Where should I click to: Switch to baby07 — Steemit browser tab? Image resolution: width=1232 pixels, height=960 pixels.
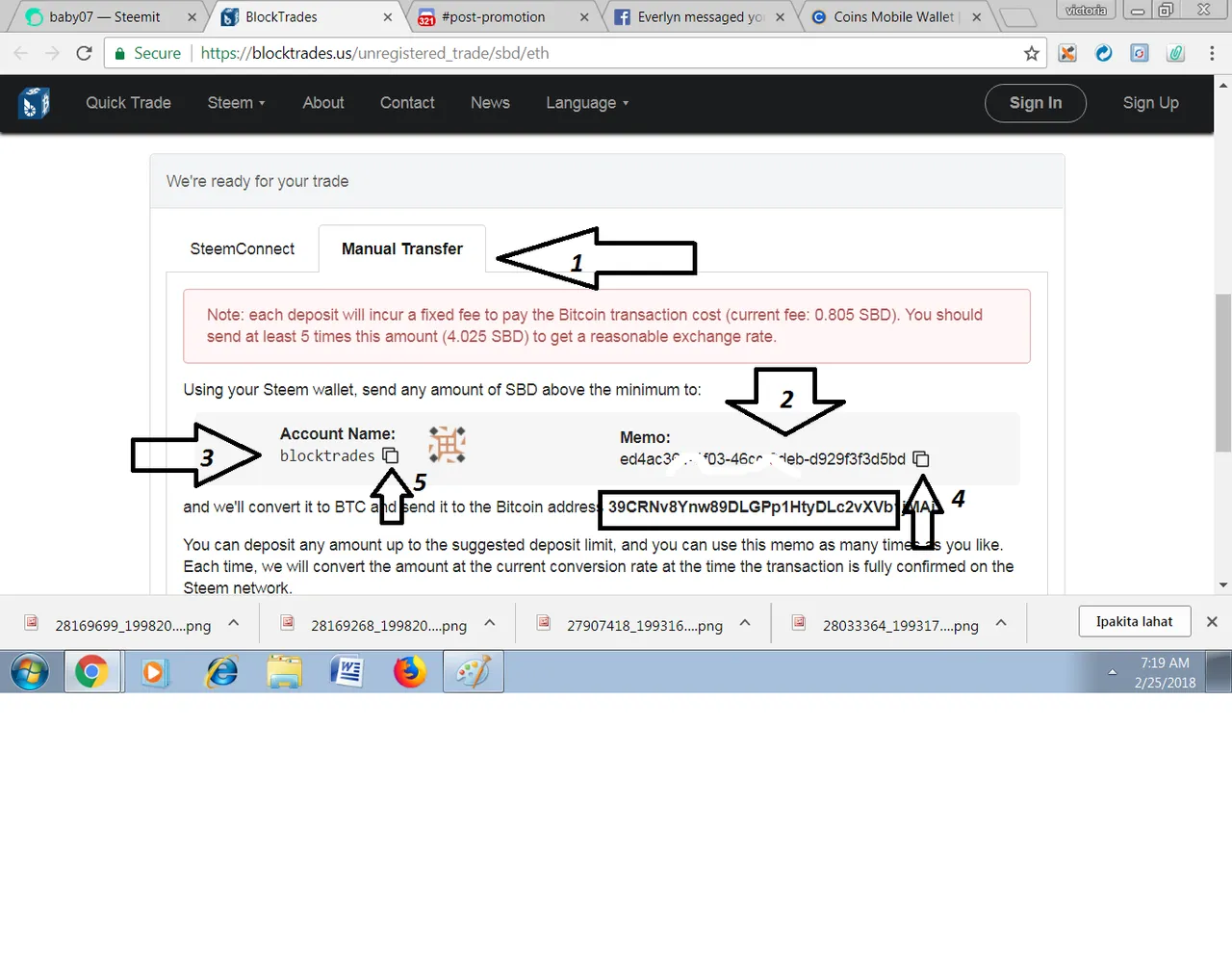pyautogui.click(x=104, y=17)
